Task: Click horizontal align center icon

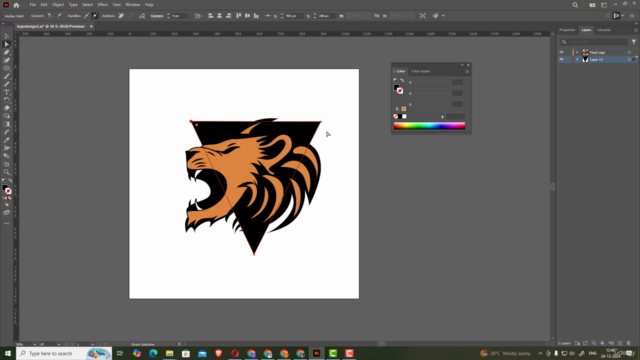Action: pos(220,16)
